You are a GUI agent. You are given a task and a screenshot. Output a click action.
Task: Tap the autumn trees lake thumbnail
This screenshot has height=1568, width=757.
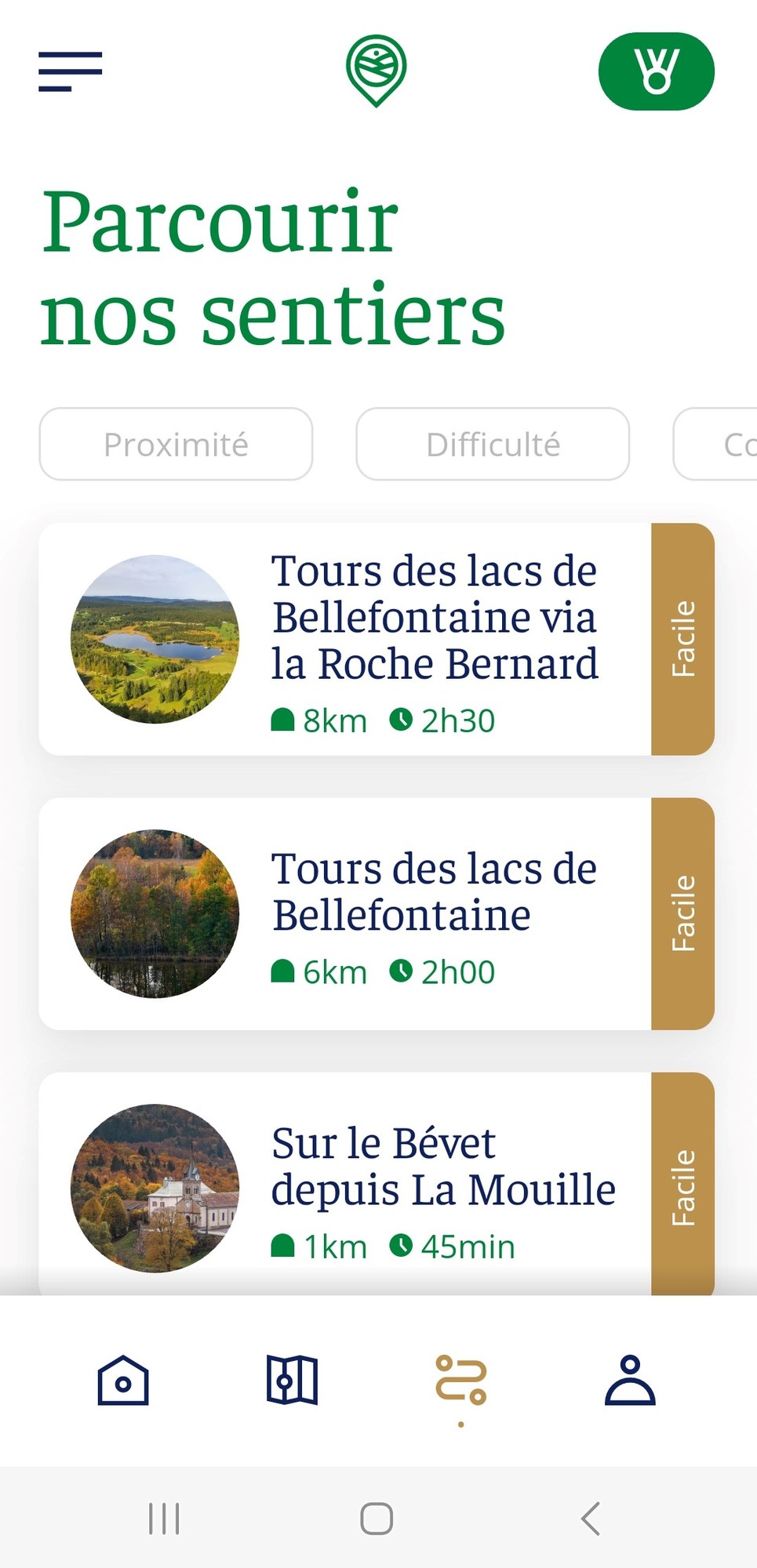click(x=155, y=913)
